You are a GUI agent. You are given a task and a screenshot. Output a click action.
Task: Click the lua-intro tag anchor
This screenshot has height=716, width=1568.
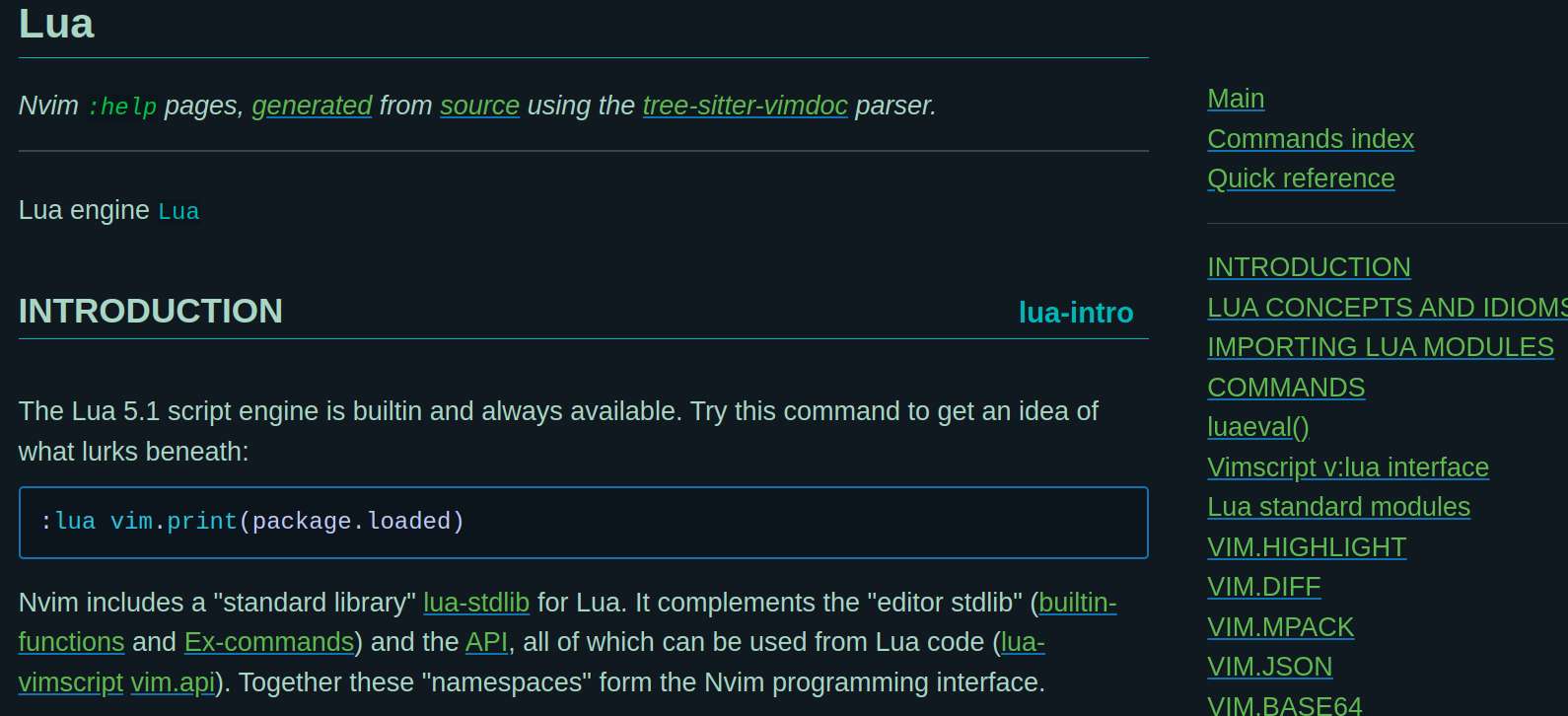(1076, 313)
